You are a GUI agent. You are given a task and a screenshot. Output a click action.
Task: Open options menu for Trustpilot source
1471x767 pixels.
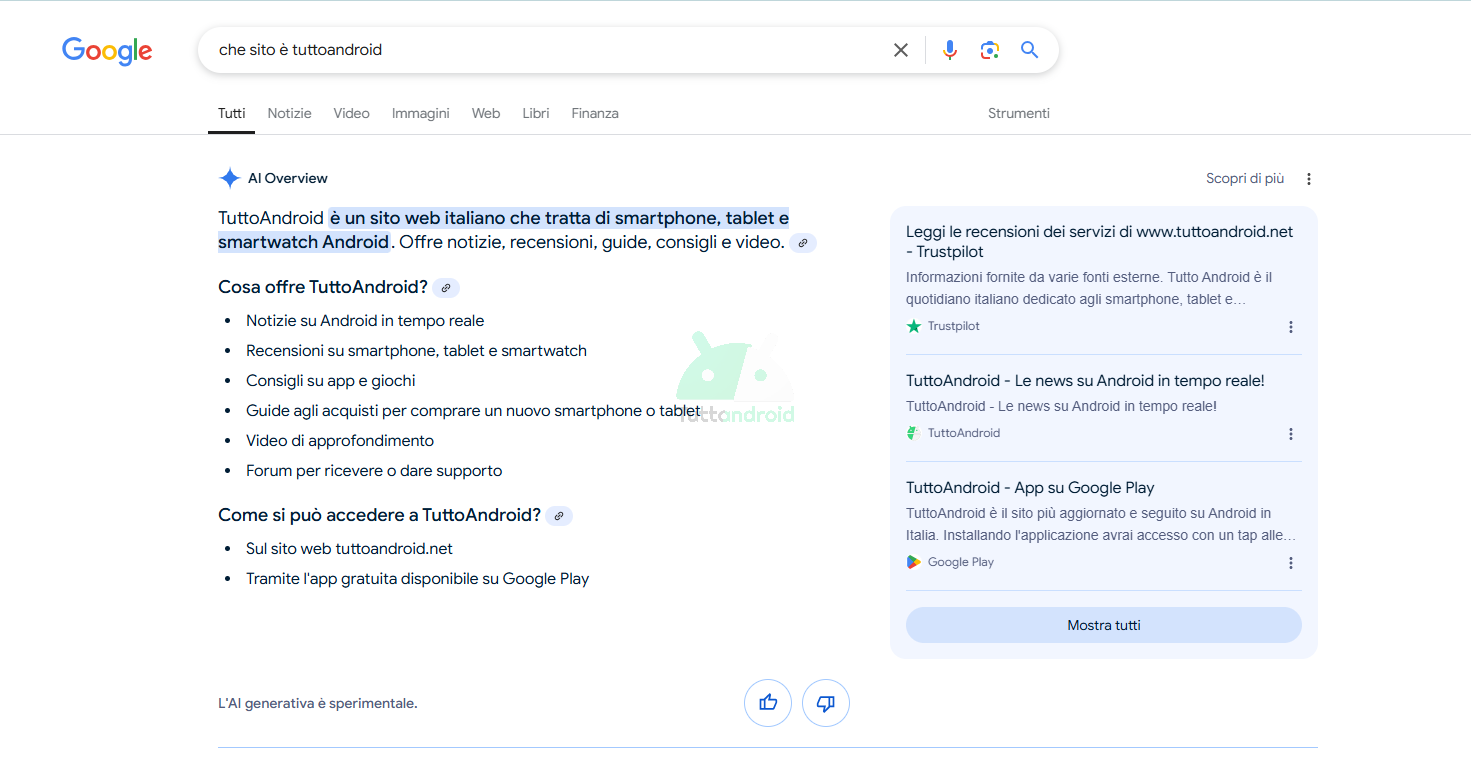pos(1291,327)
